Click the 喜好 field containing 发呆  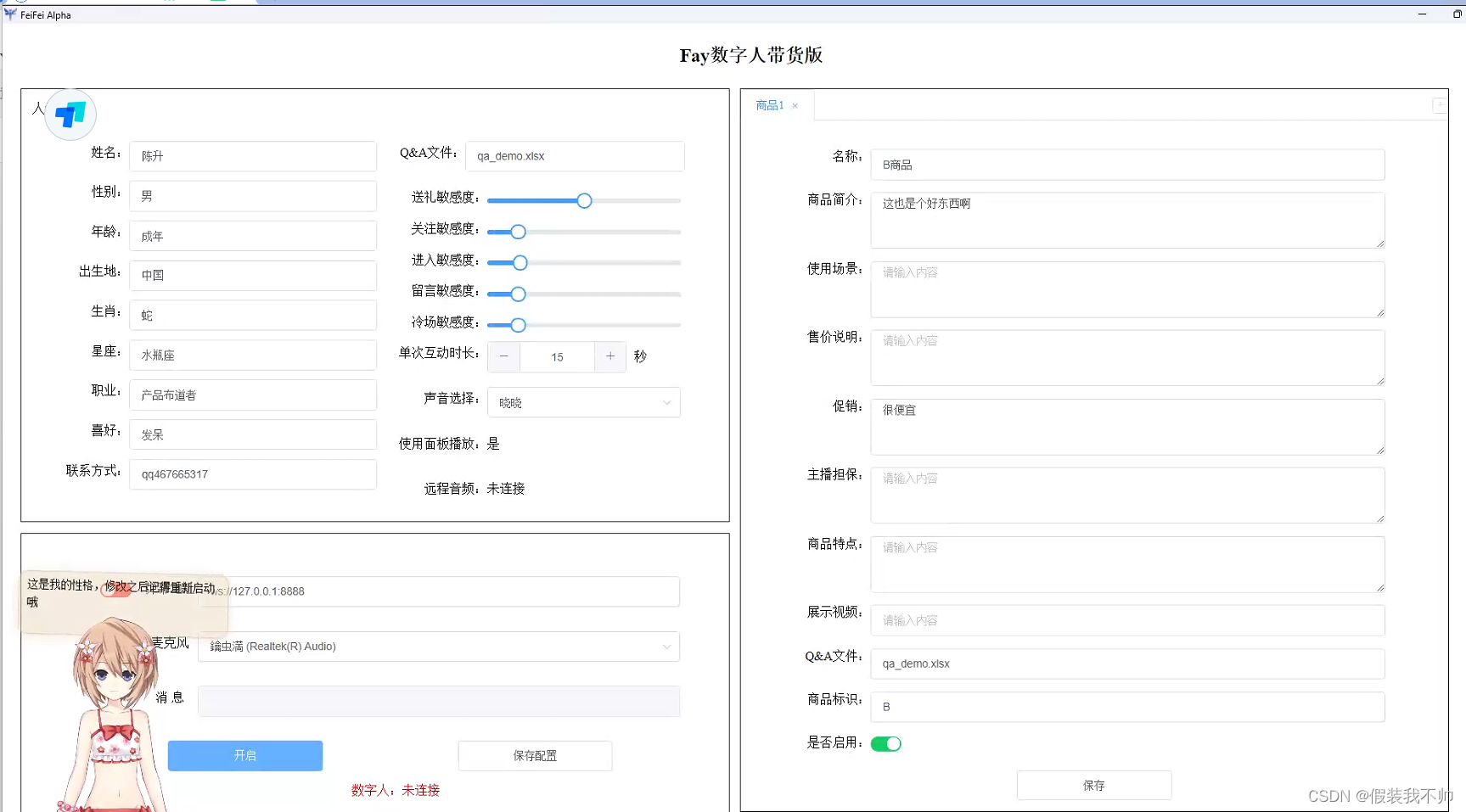point(253,434)
